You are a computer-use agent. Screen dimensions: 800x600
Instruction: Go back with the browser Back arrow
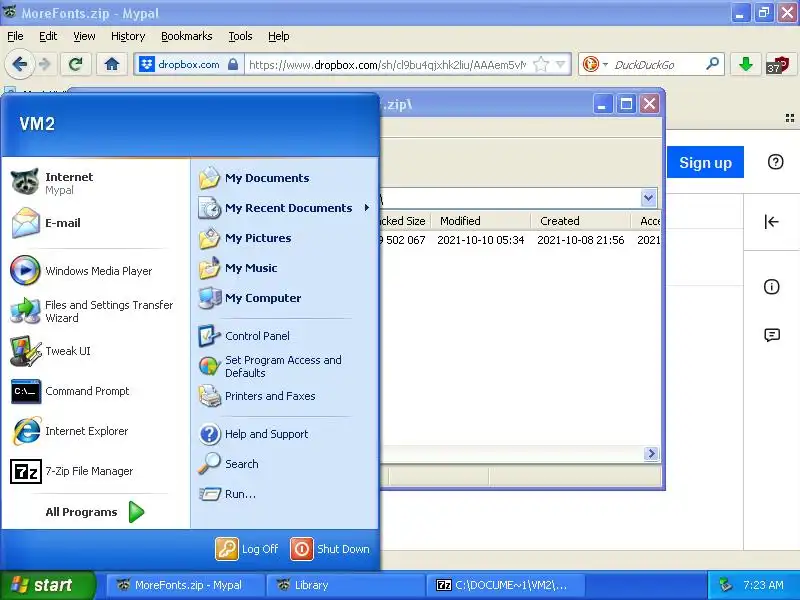(x=19, y=64)
